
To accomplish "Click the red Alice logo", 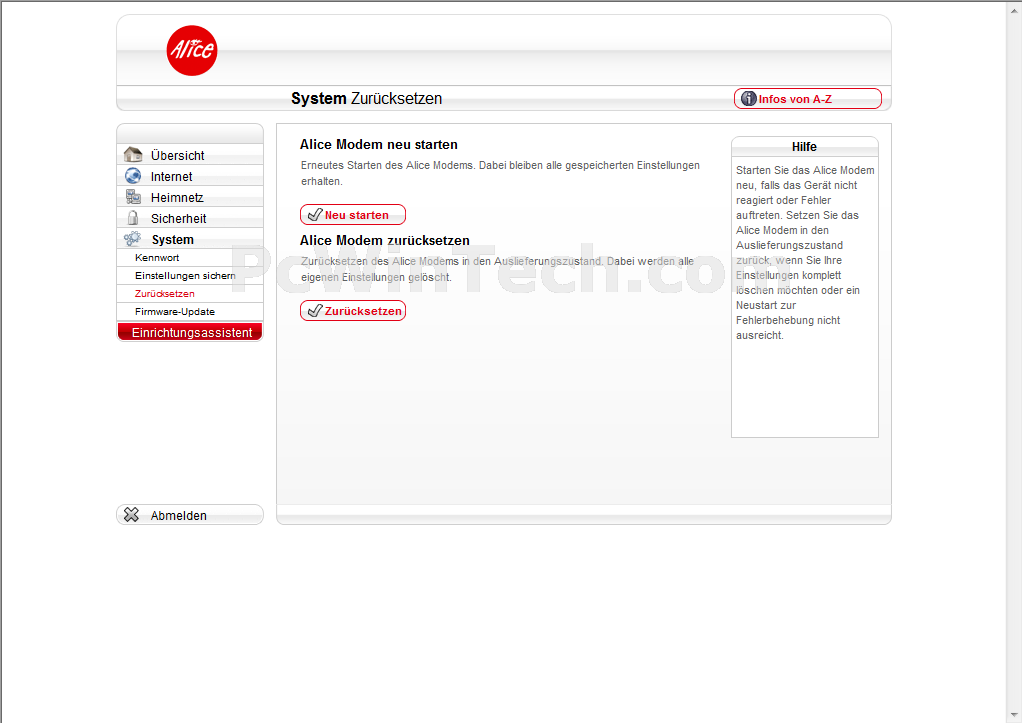I will (192, 50).
